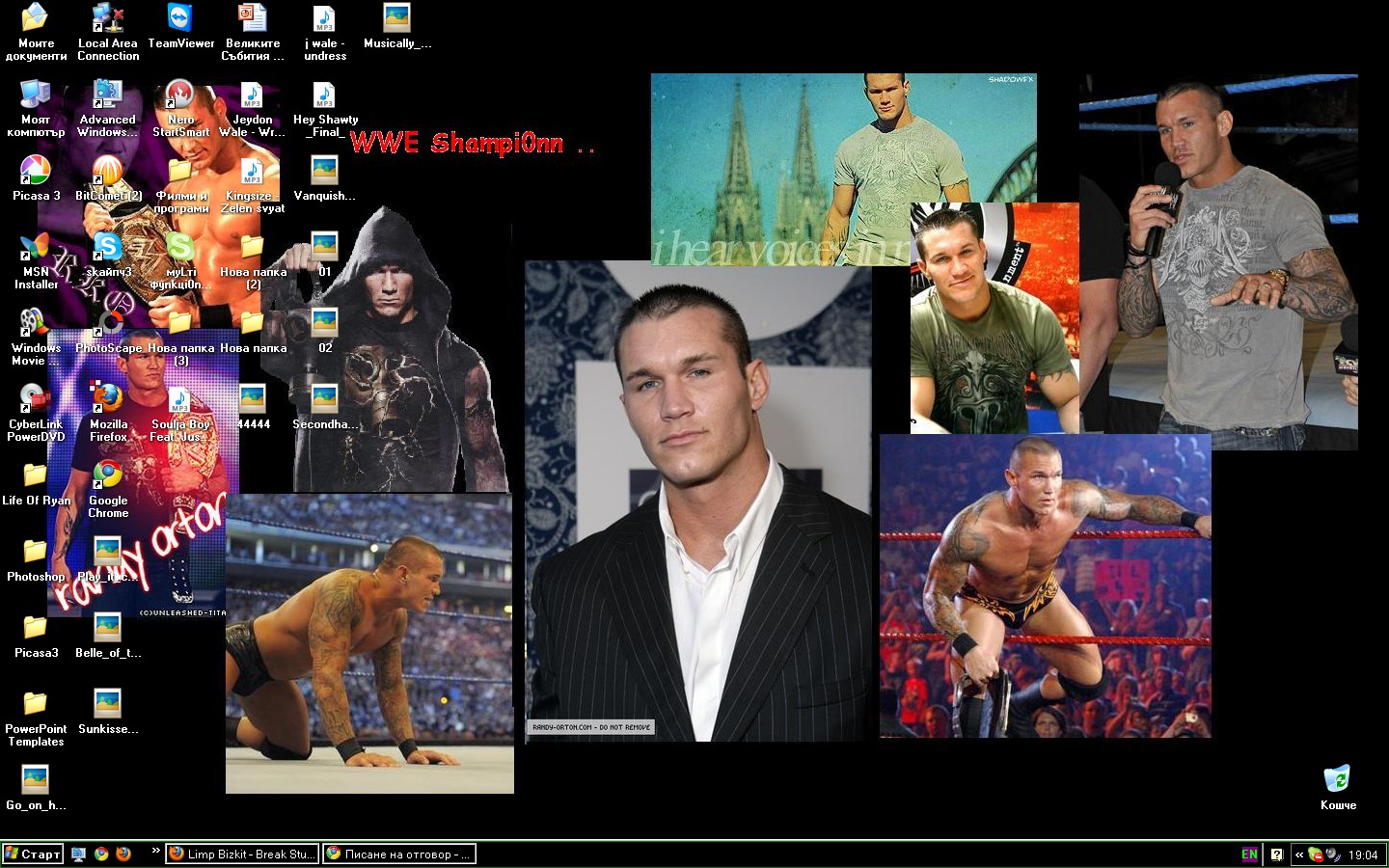
Task: Open Филми и програми folder
Action: (x=180, y=184)
